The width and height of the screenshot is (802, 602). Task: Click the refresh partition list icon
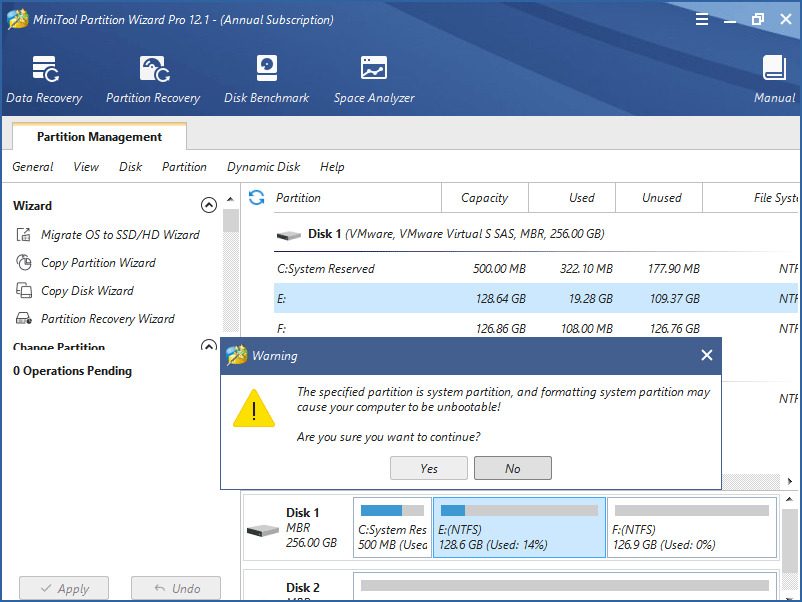click(x=256, y=197)
